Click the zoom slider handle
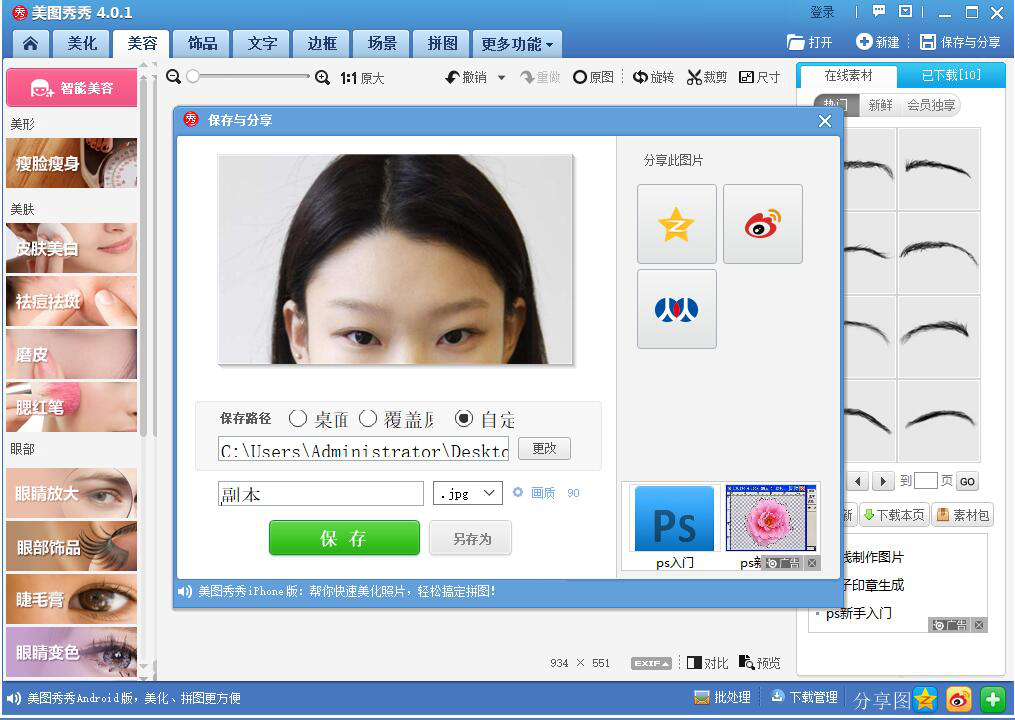1015x720 pixels. [193, 76]
